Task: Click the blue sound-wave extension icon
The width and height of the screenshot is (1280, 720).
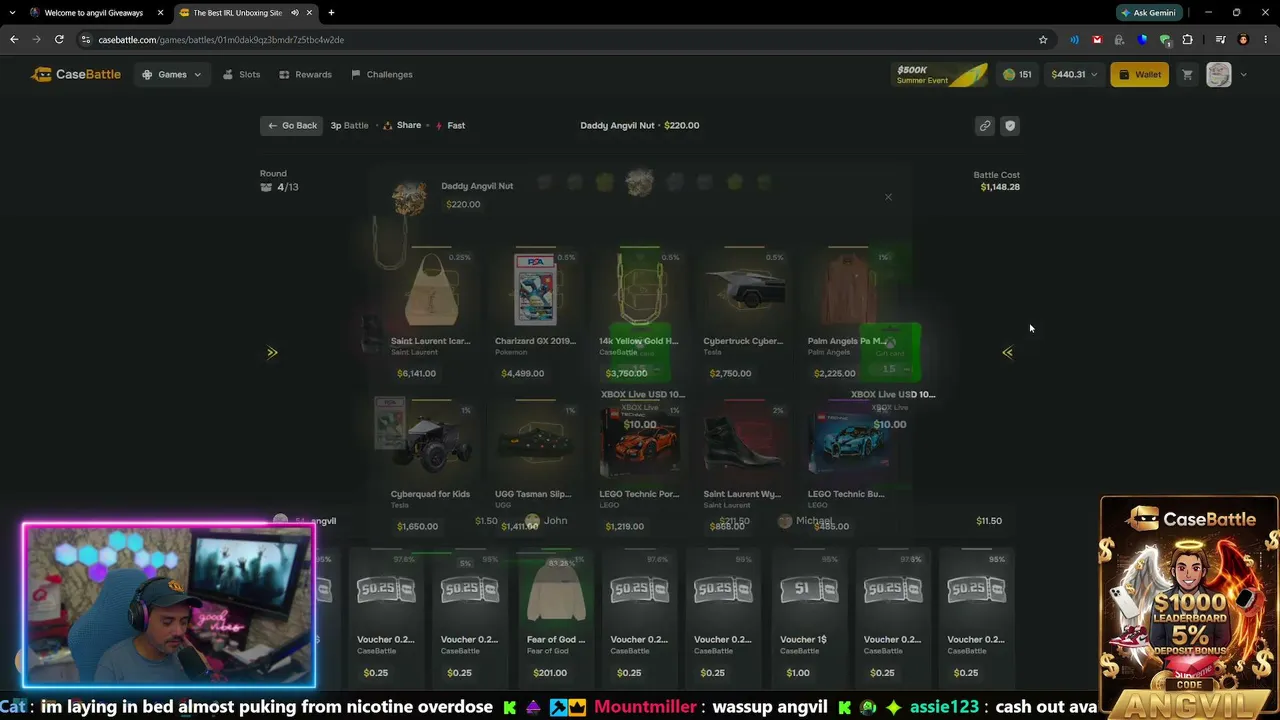Action: click(1074, 40)
